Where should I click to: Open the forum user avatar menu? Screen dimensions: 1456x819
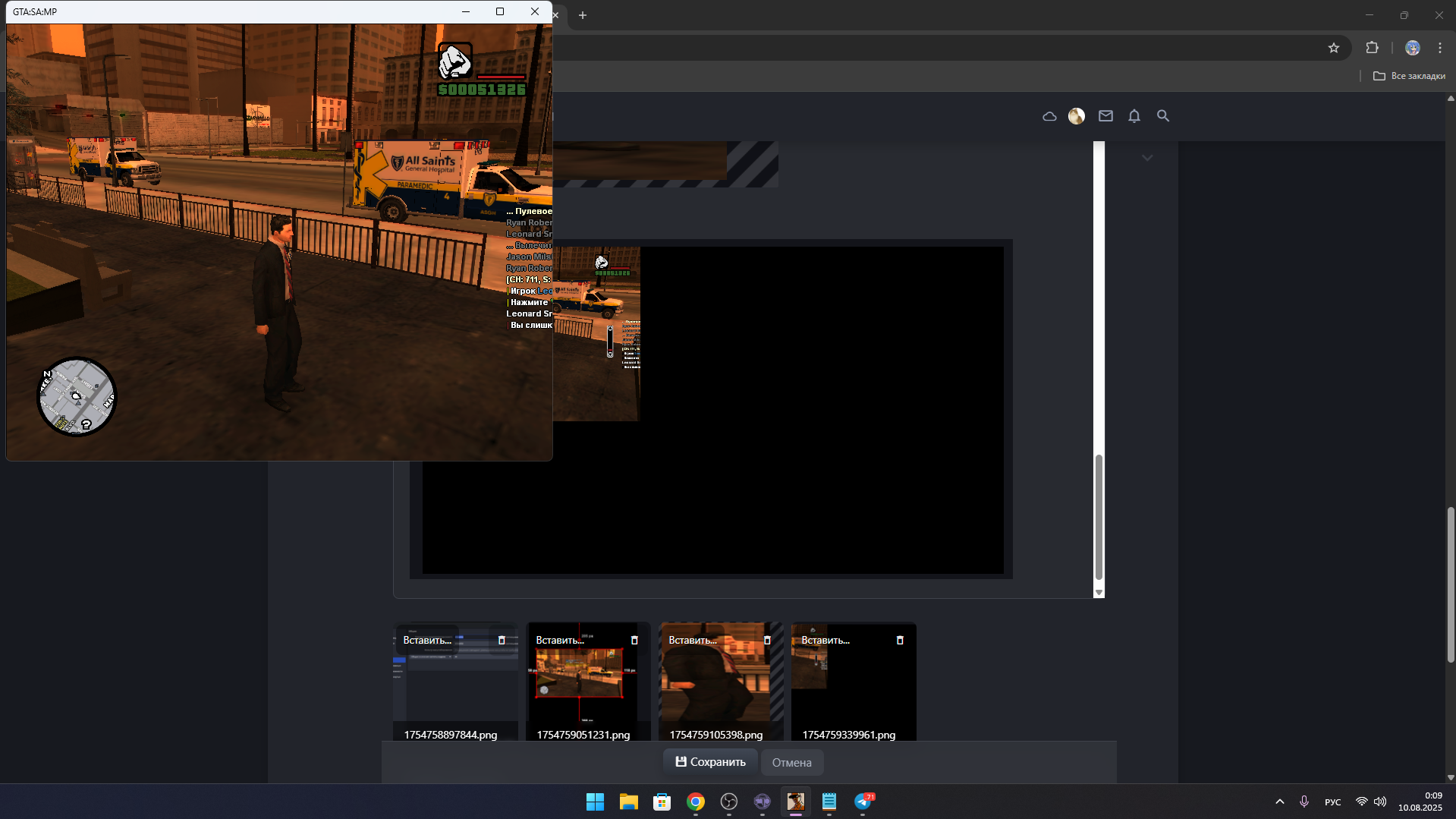point(1077,116)
